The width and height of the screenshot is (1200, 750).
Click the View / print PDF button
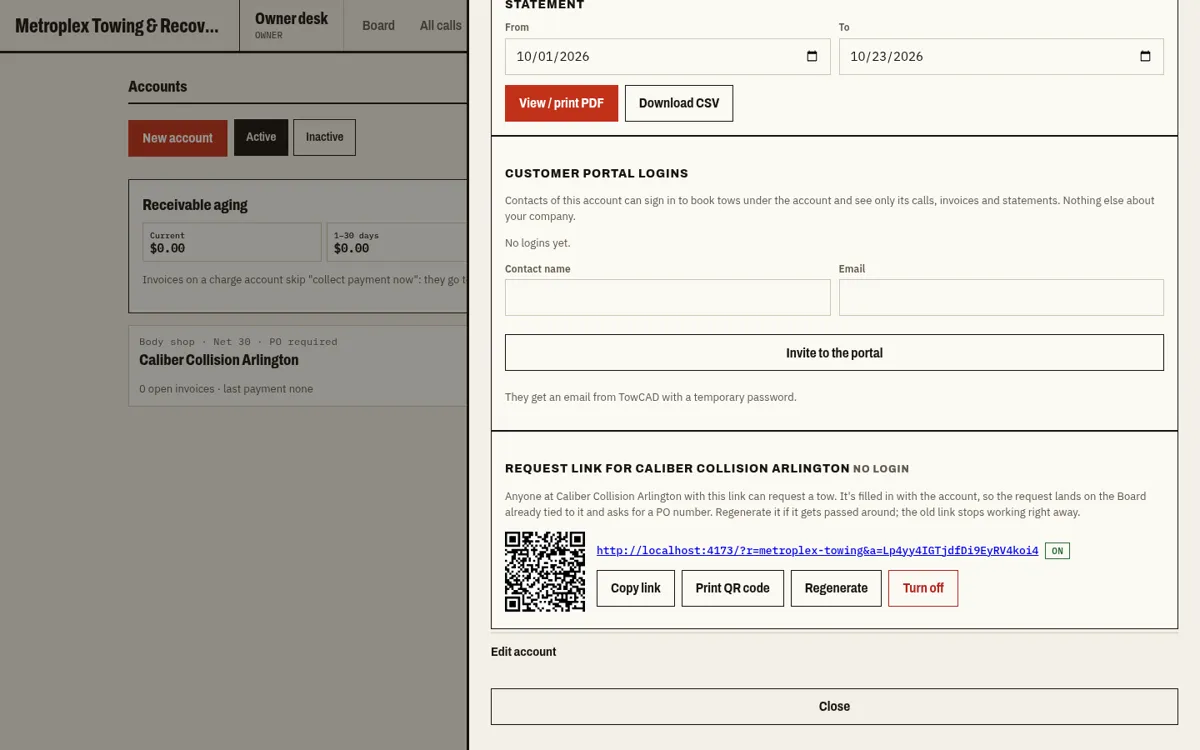click(x=561, y=103)
